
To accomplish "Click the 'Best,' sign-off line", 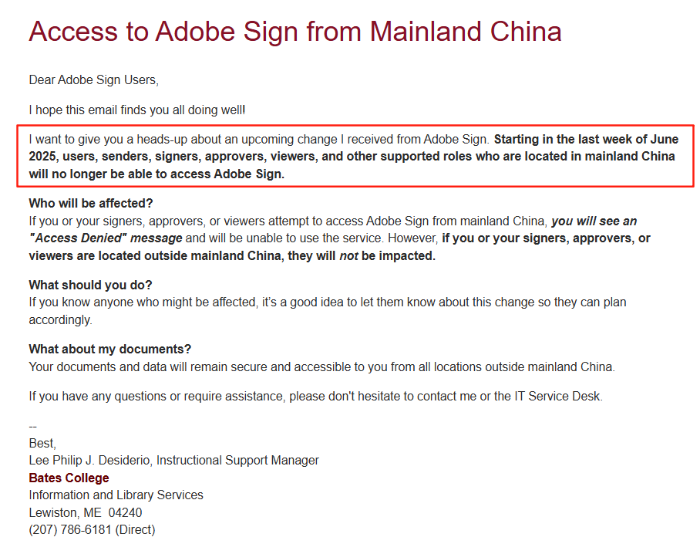I will pyautogui.click(x=42, y=443).
